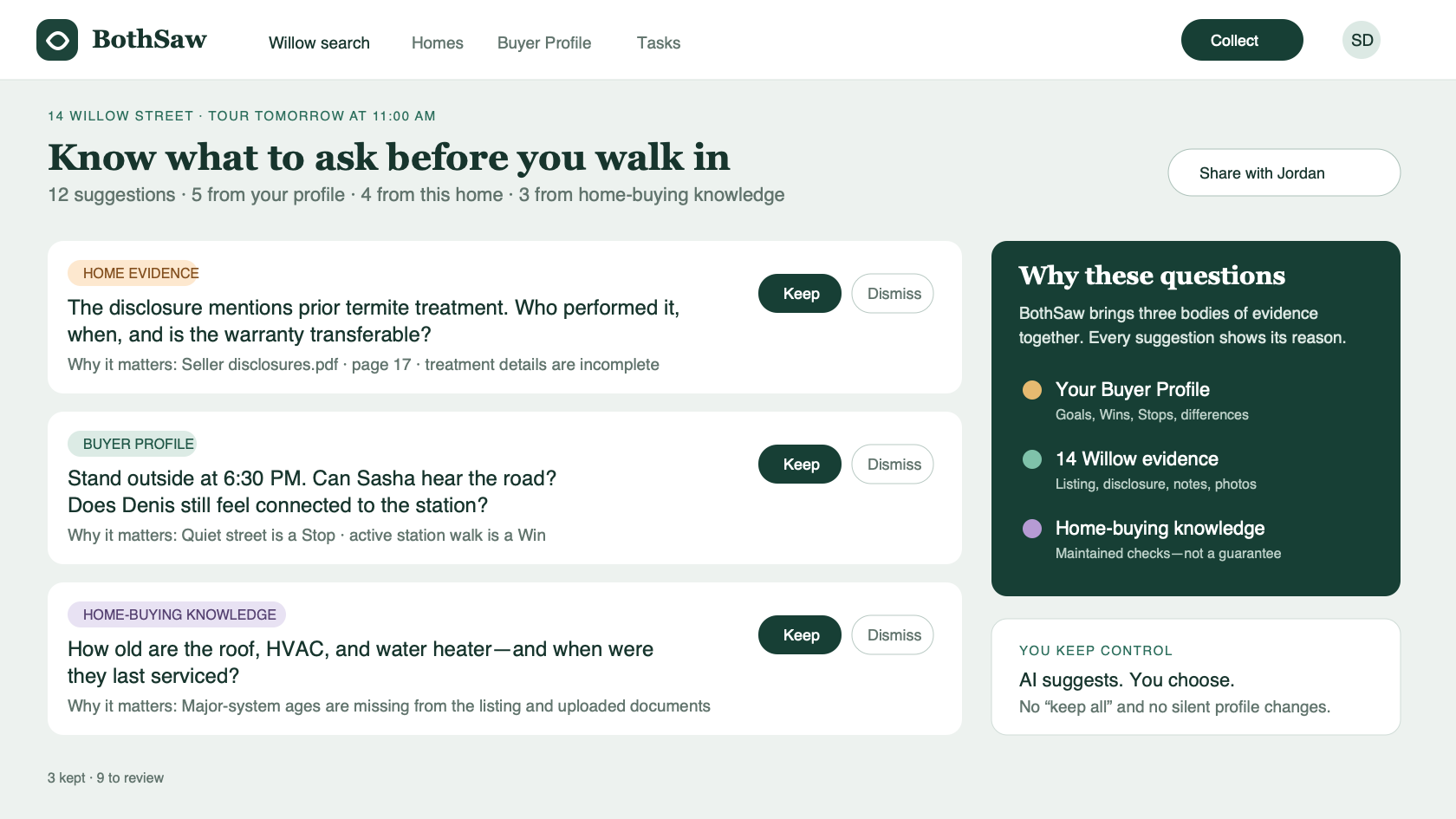Keep the road noise question

(800, 465)
